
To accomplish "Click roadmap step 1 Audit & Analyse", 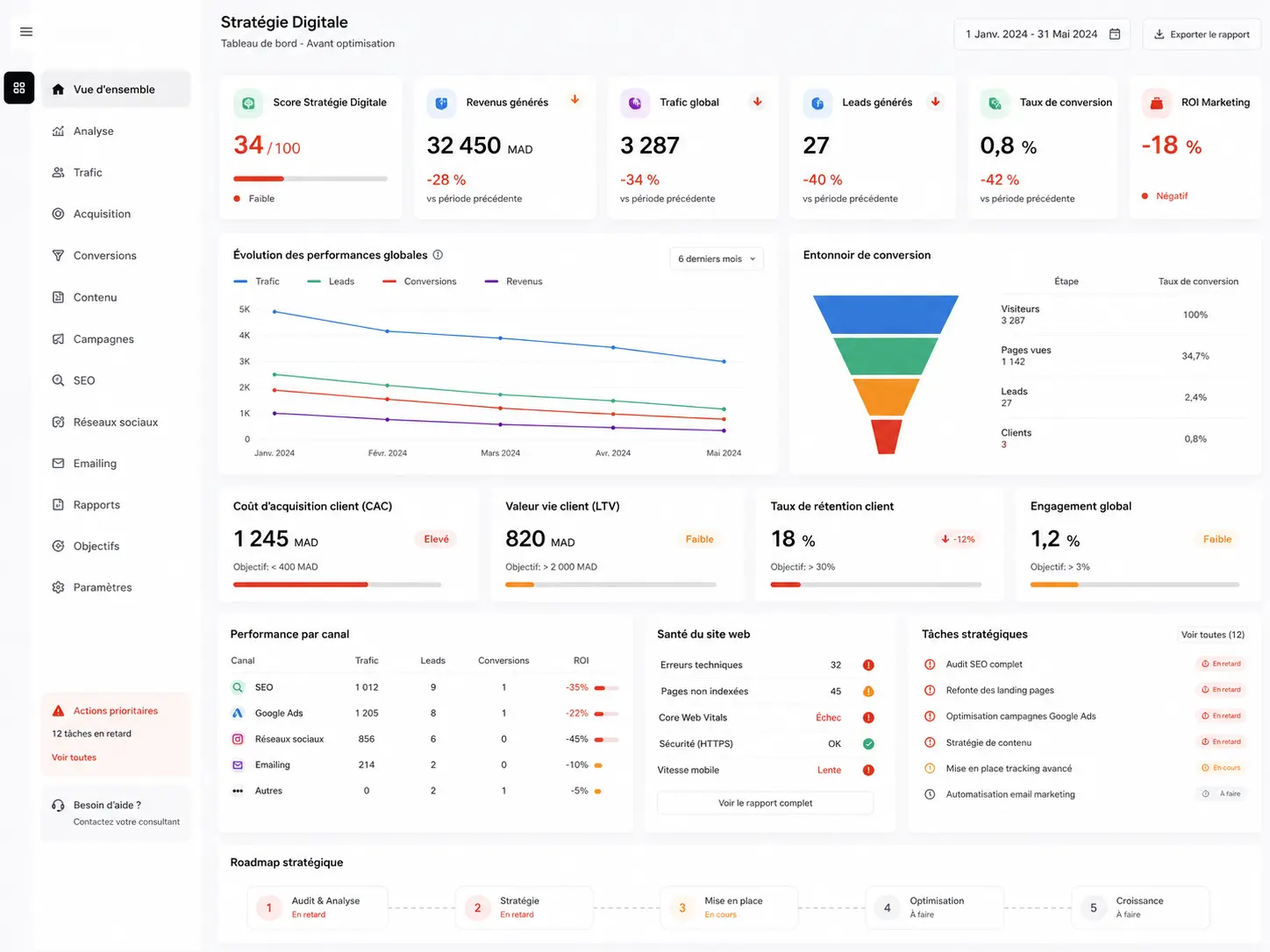I will tap(317, 907).
